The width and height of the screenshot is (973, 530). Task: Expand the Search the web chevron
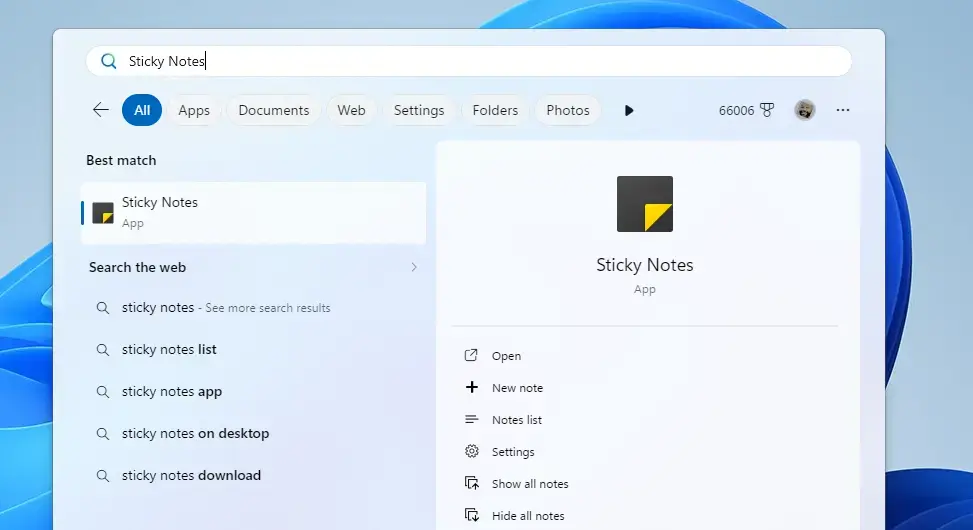414,267
